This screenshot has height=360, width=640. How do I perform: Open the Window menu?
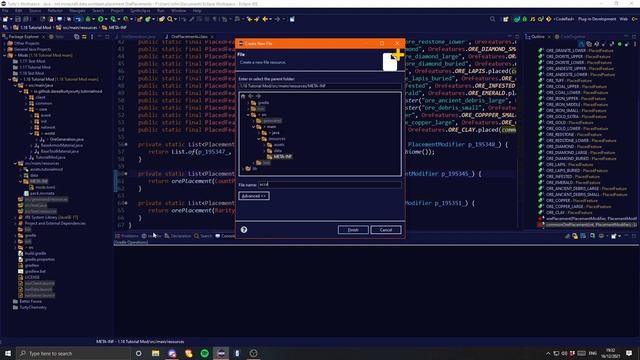point(178,11)
